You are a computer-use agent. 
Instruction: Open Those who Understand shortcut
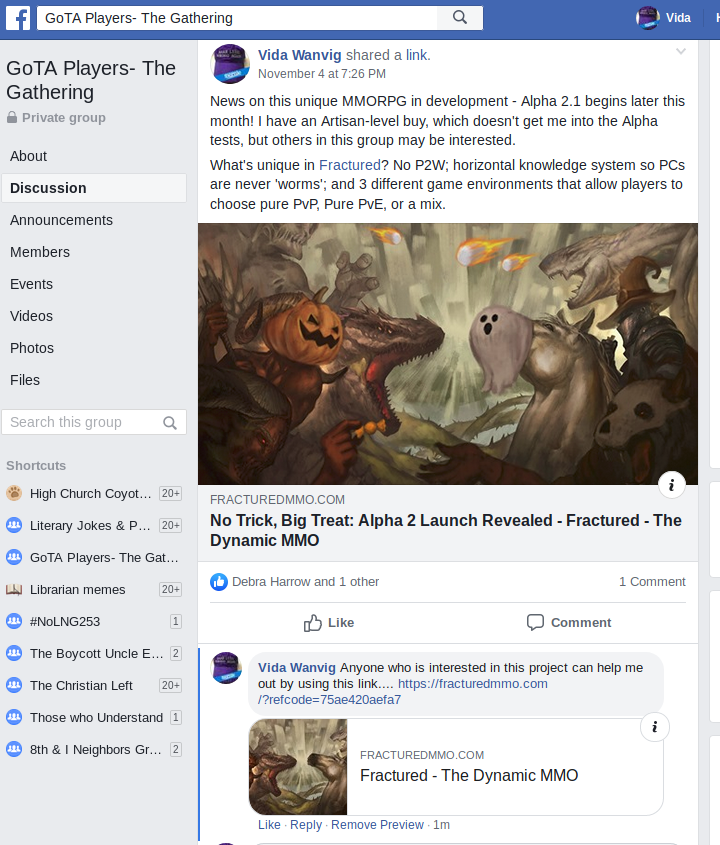[96, 718]
